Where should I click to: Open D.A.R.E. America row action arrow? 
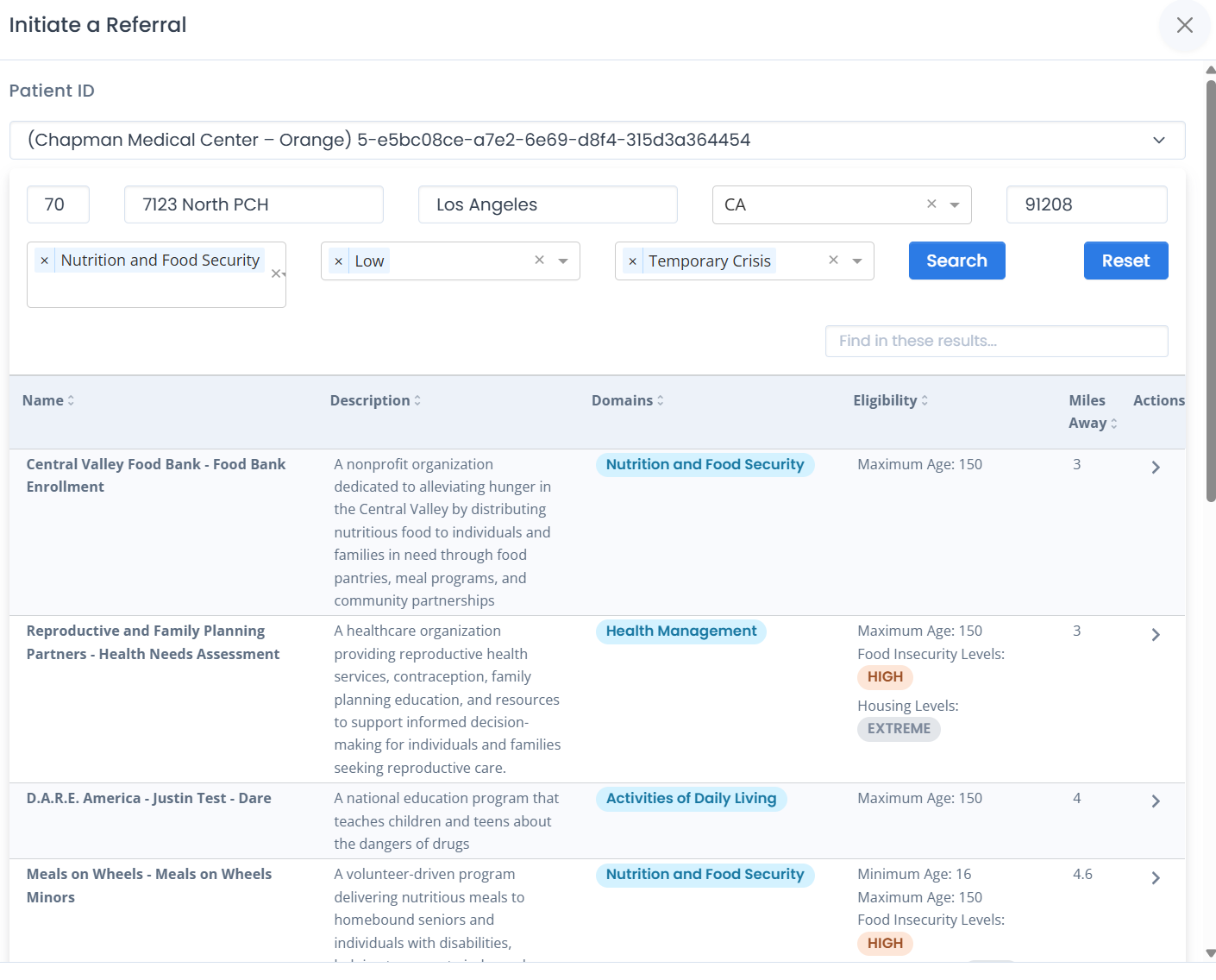tap(1156, 801)
